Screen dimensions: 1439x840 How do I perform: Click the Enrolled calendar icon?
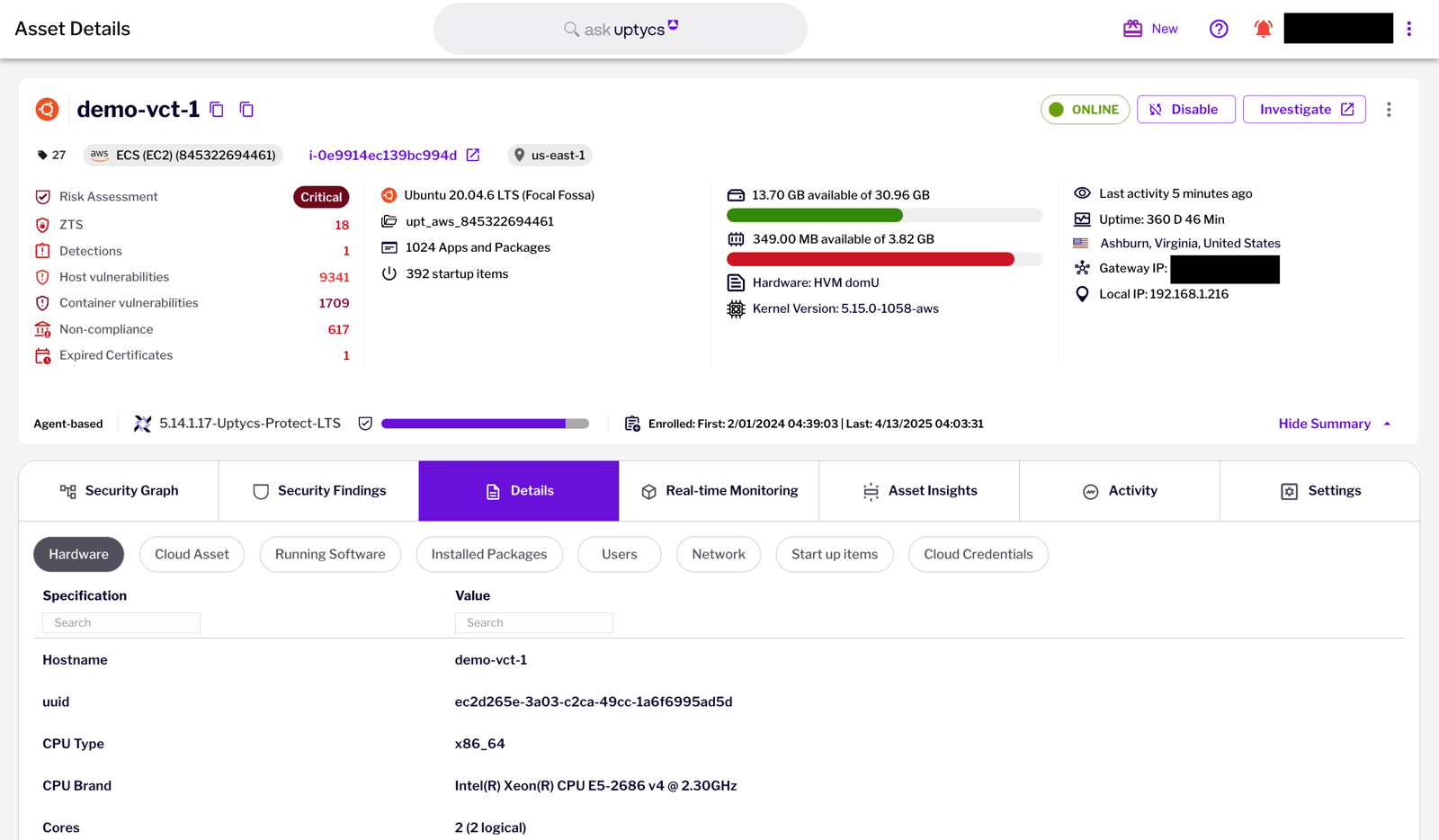[632, 424]
